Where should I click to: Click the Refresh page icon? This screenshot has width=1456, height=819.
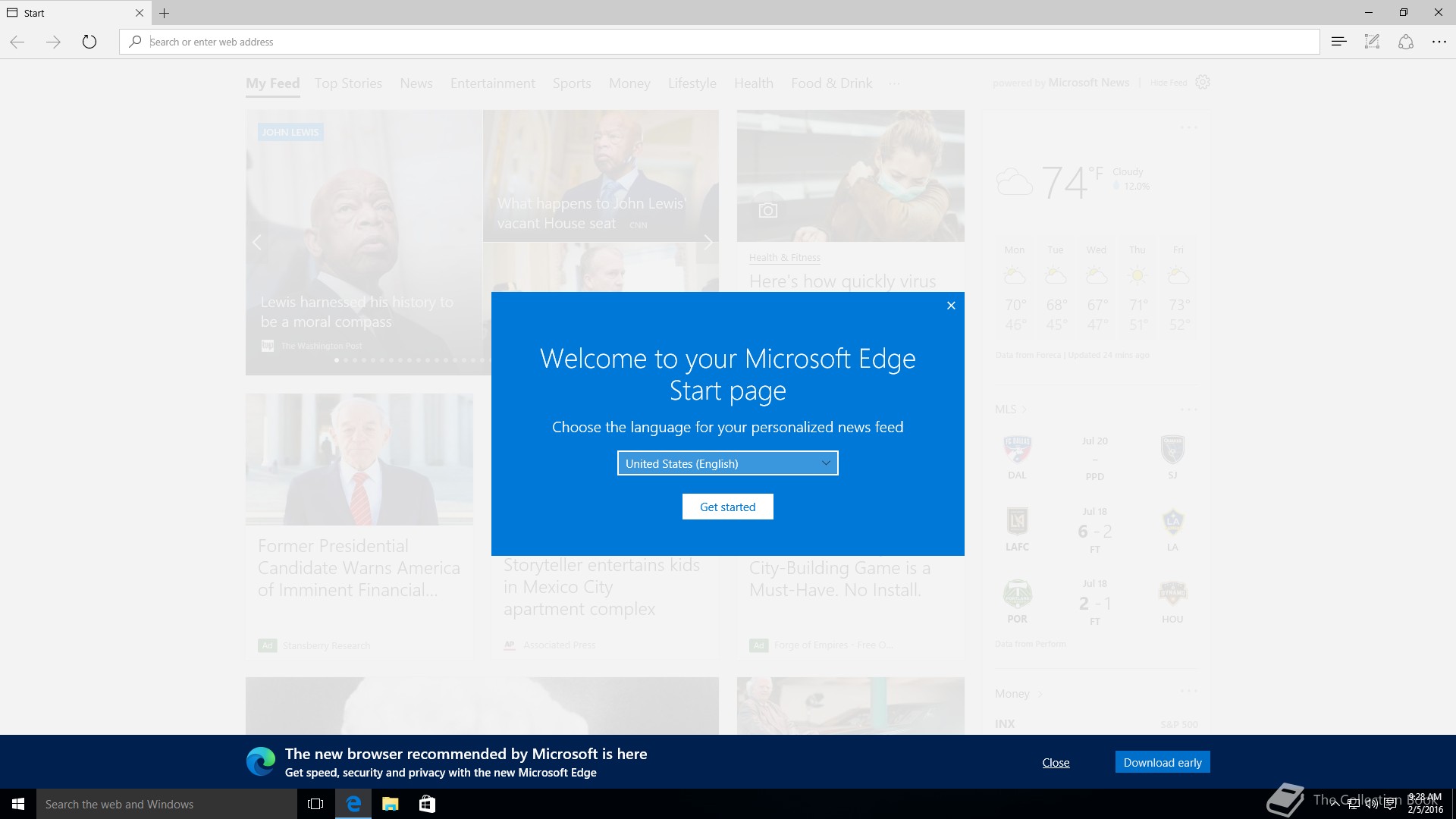[x=89, y=42]
